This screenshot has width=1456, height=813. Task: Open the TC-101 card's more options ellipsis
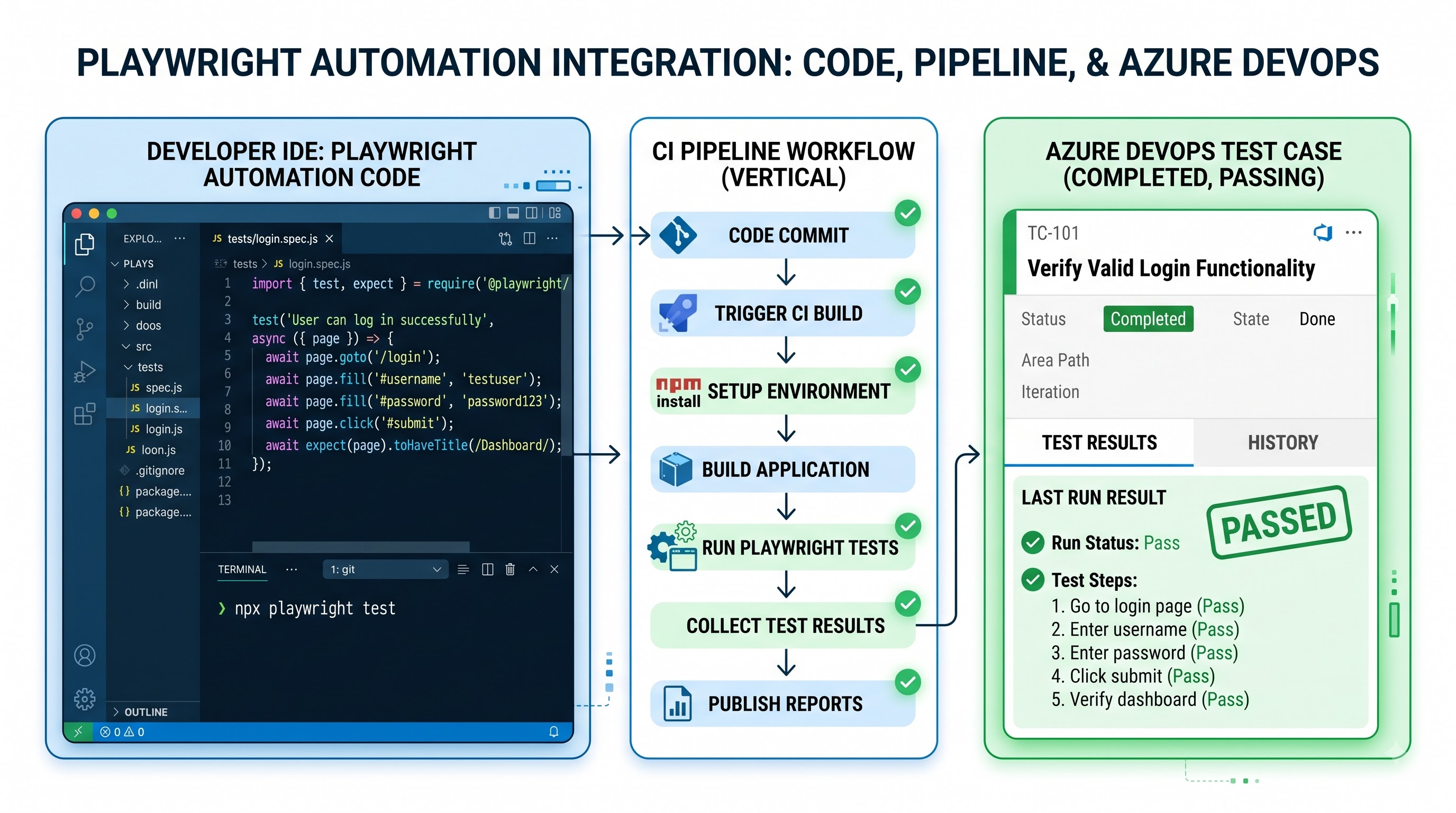coord(1354,232)
